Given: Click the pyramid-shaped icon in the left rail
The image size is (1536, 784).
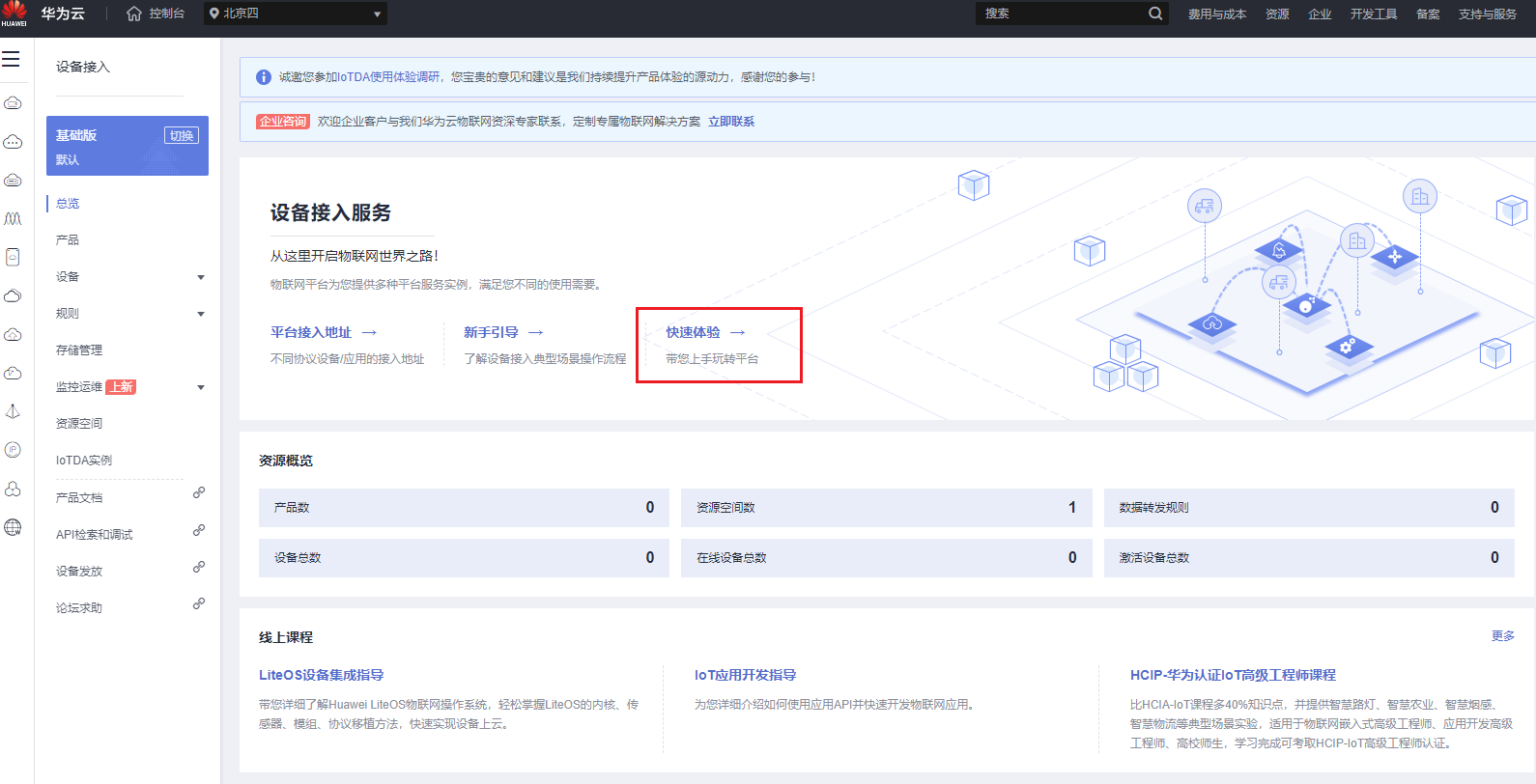Looking at the screenshot, I should click(x=13, y=411).
